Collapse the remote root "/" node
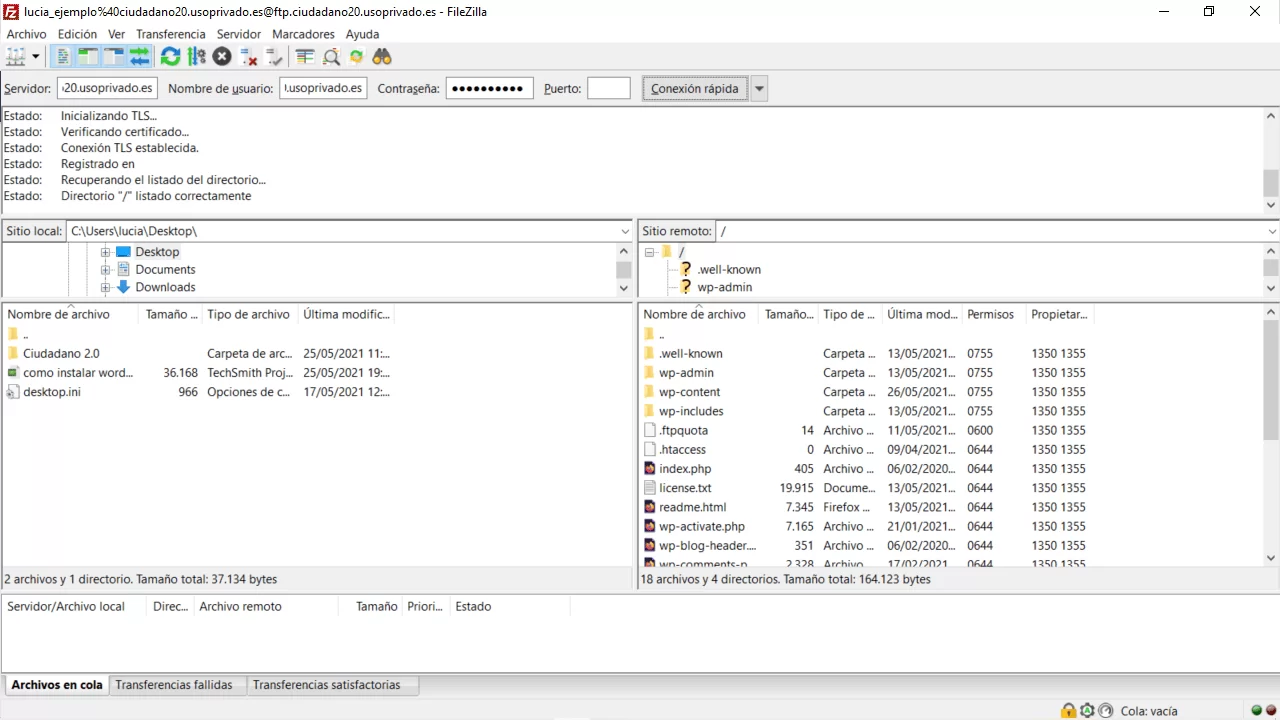 650,252
